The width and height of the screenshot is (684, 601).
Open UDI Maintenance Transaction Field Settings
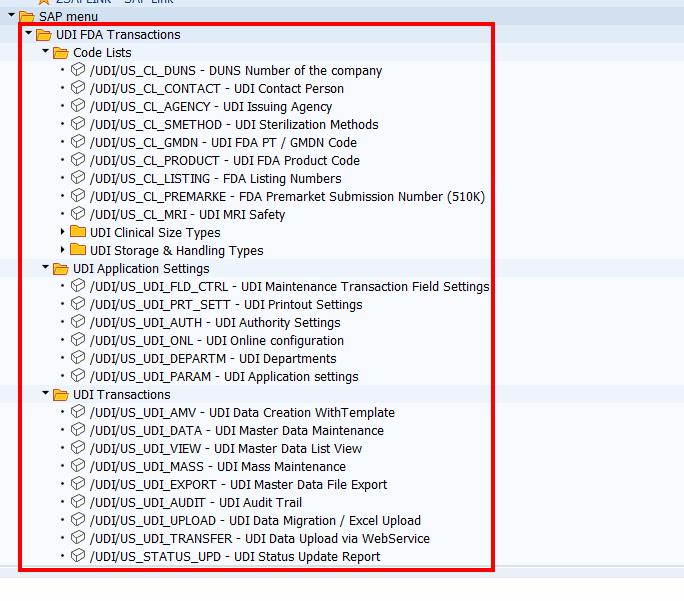point(290,287)
